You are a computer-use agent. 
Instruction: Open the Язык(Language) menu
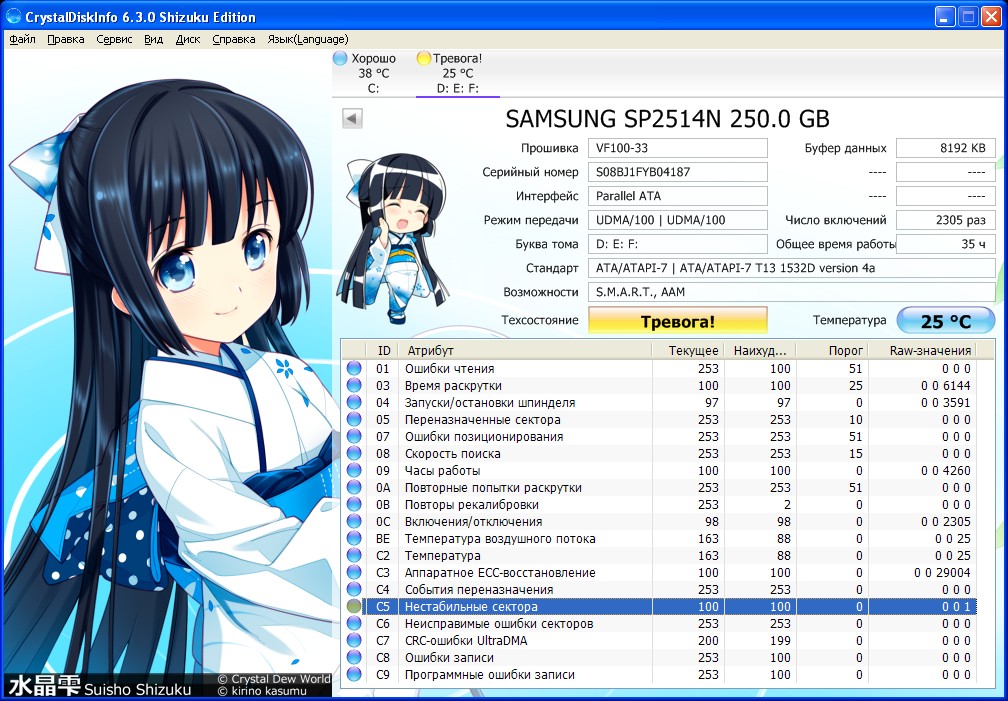308,39
